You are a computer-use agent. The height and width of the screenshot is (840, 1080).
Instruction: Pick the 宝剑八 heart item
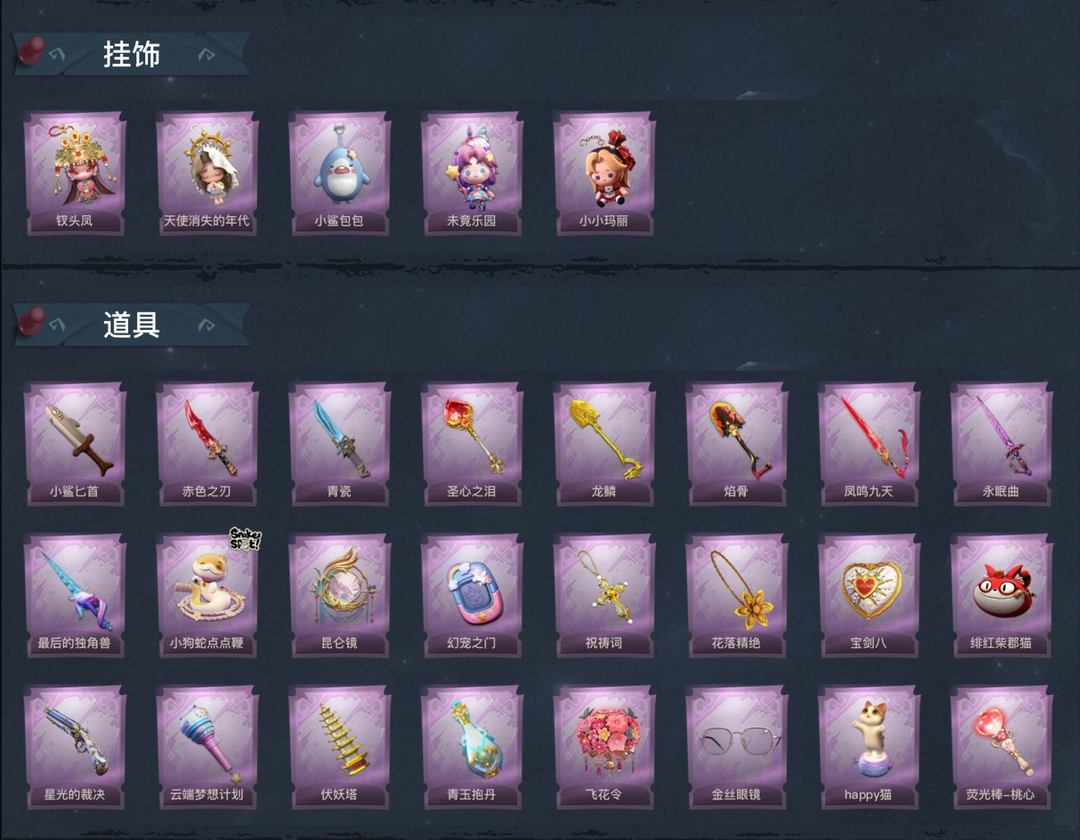click(x=868, y=596)
